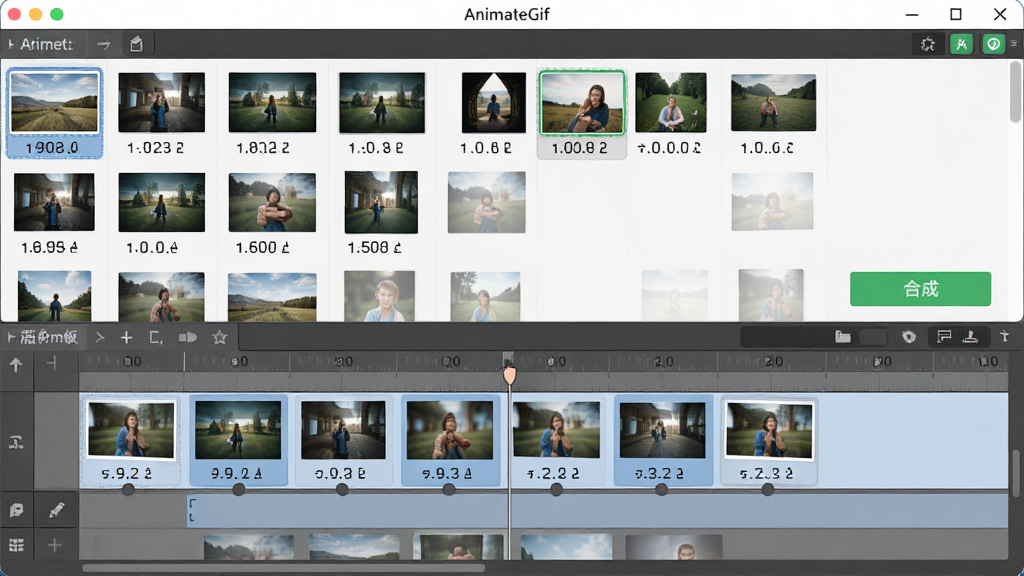
Task: Click the star icon in the timeline toolbar
Action: pos(220,338)
